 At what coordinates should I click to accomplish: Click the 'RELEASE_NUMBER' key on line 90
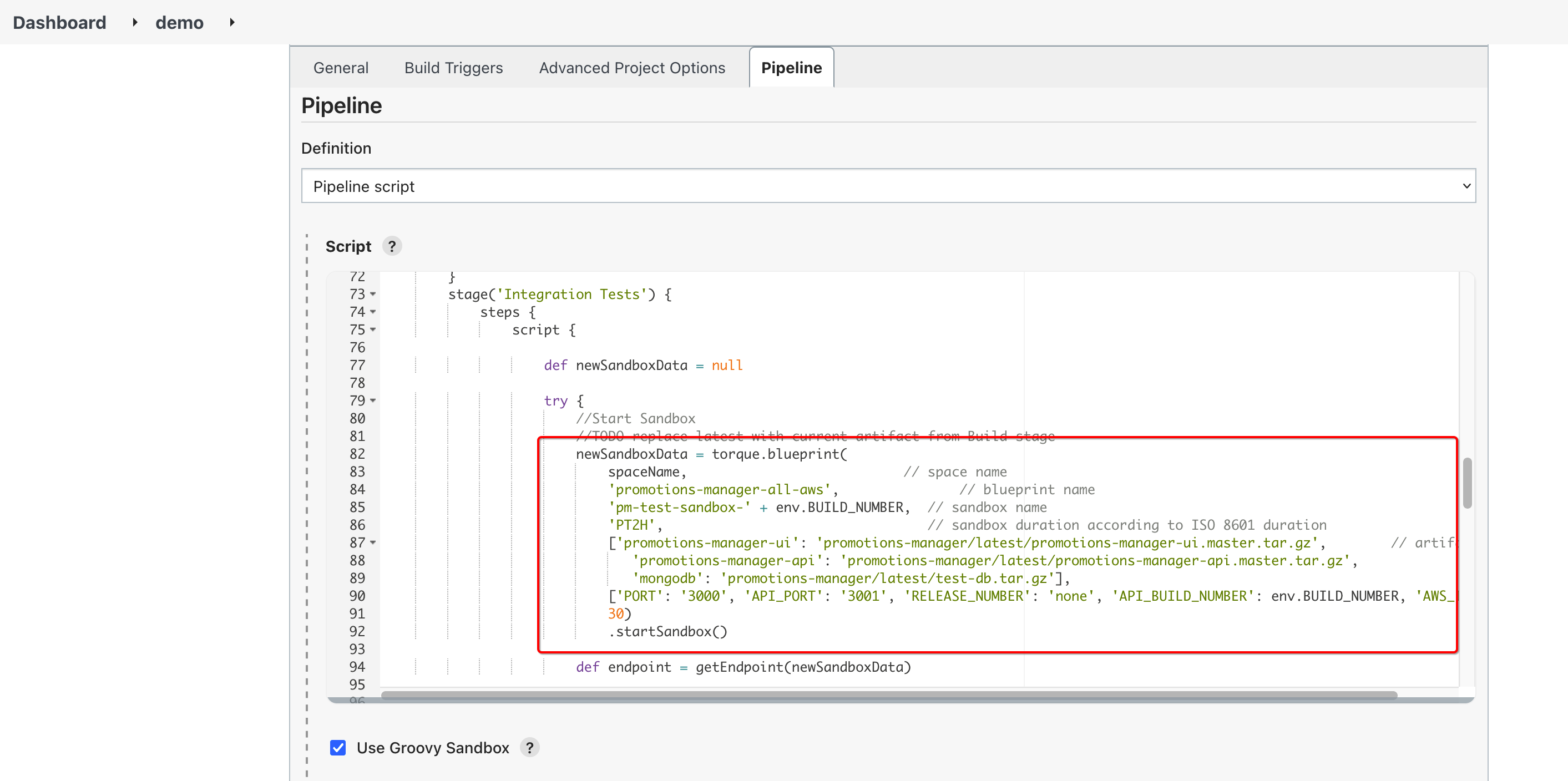click(967, 596)
